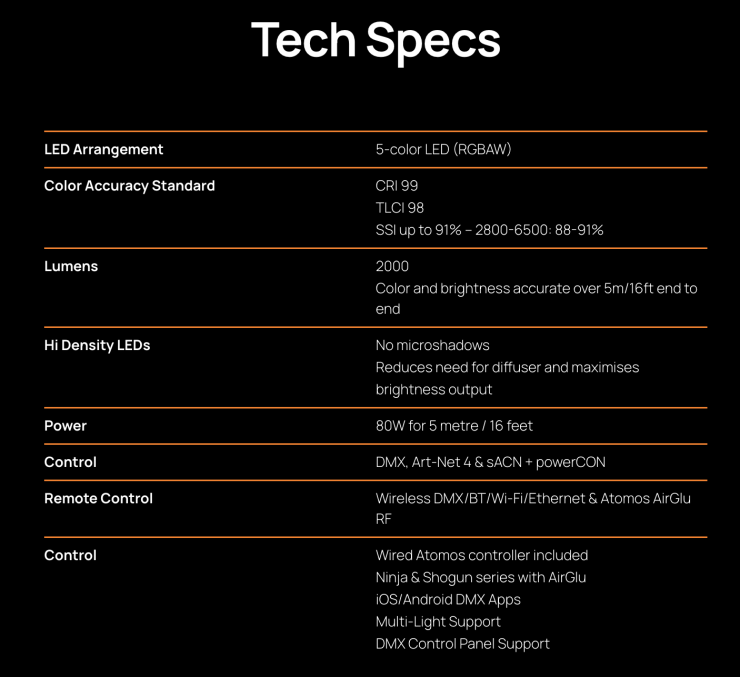Click the iOS/Android DMX Apps line
The height and width of the screenshot is (677, 740).
click(448, 599)
